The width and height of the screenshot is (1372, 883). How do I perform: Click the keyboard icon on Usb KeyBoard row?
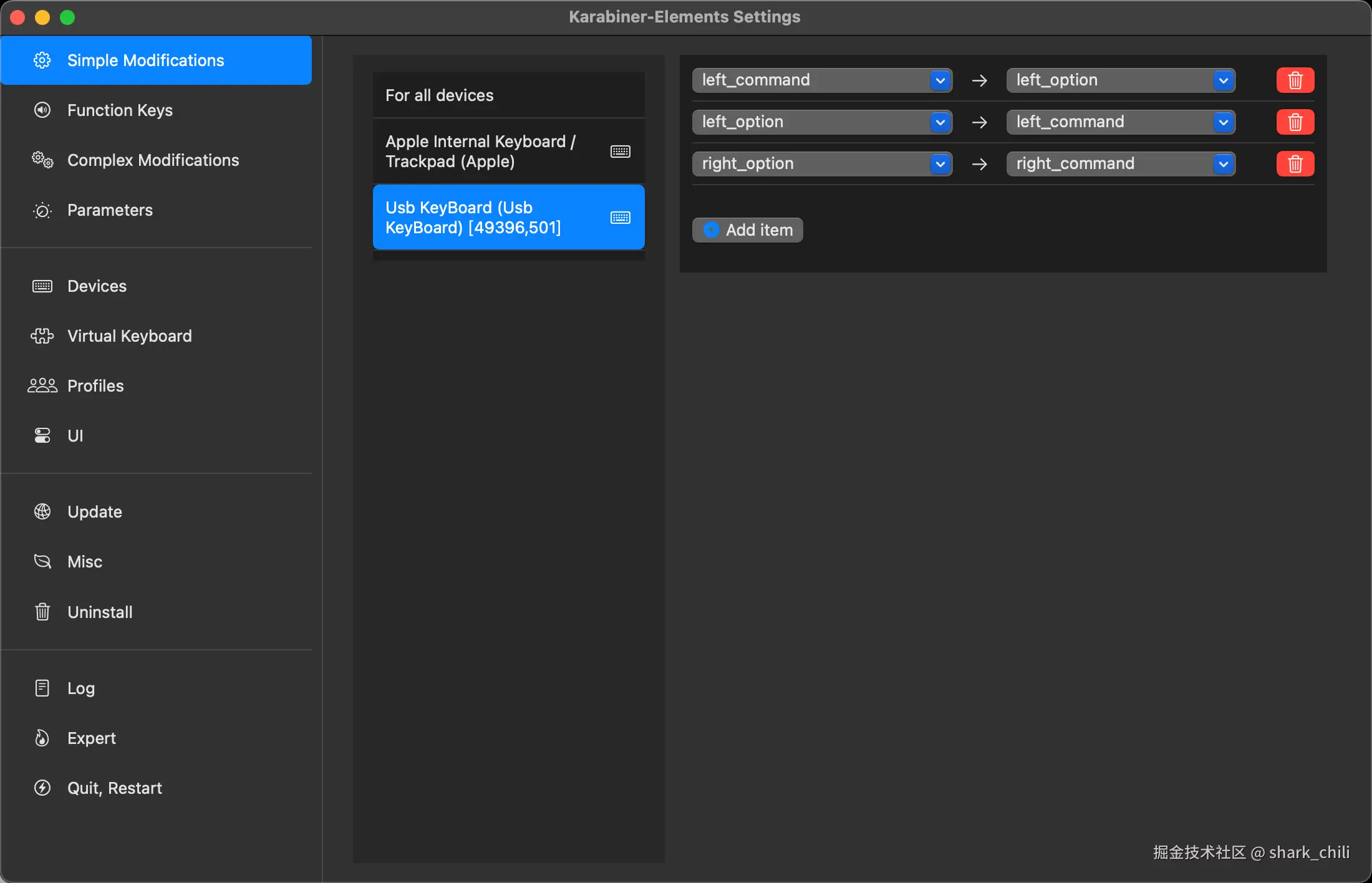[620, 218]
